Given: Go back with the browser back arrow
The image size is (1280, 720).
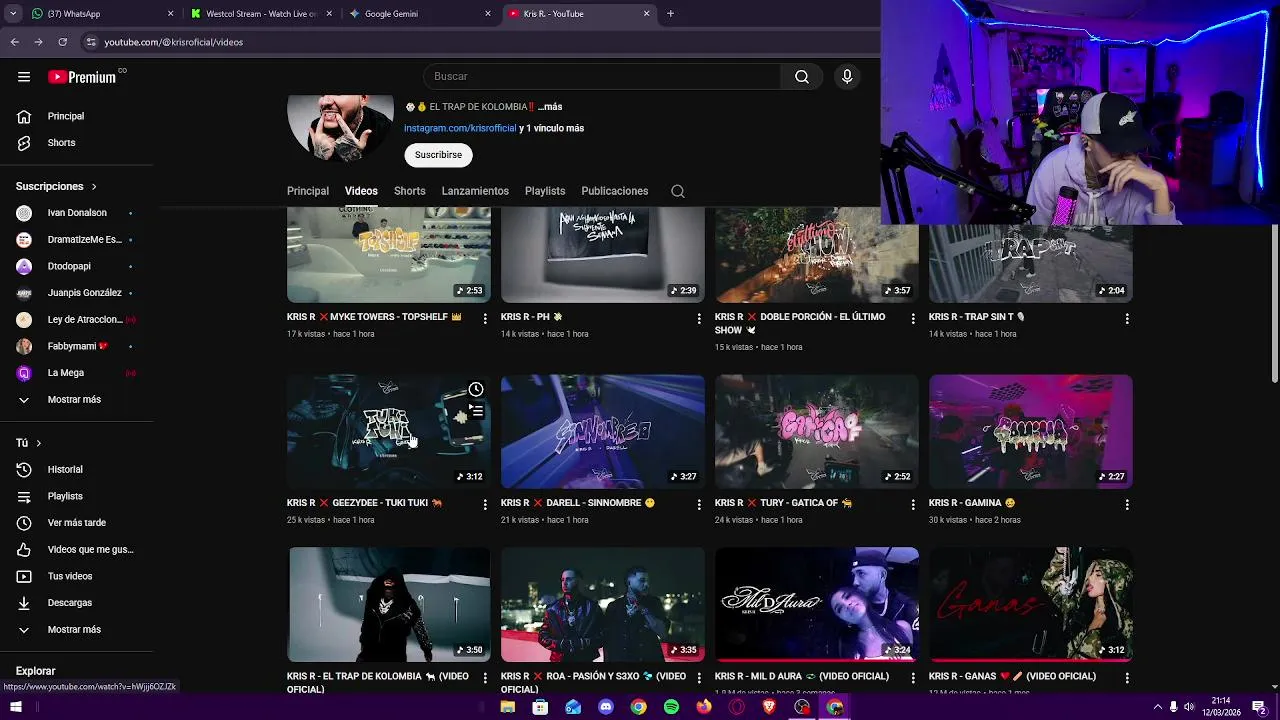Looking at the screenshot, I should (15, 42).
